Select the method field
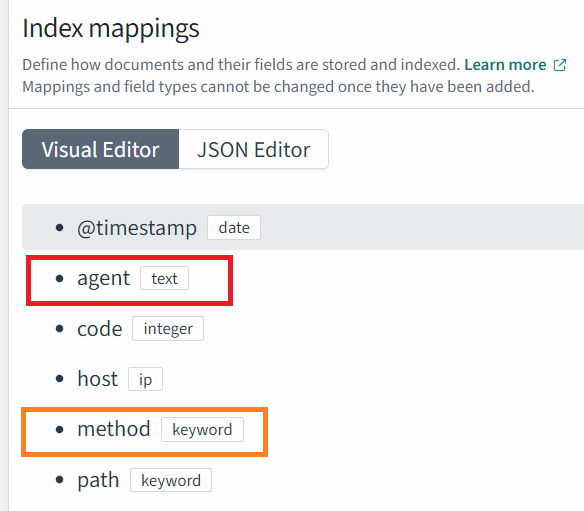Image resolution: width=584 pixels, height=511 pixels. click(114, 429)
